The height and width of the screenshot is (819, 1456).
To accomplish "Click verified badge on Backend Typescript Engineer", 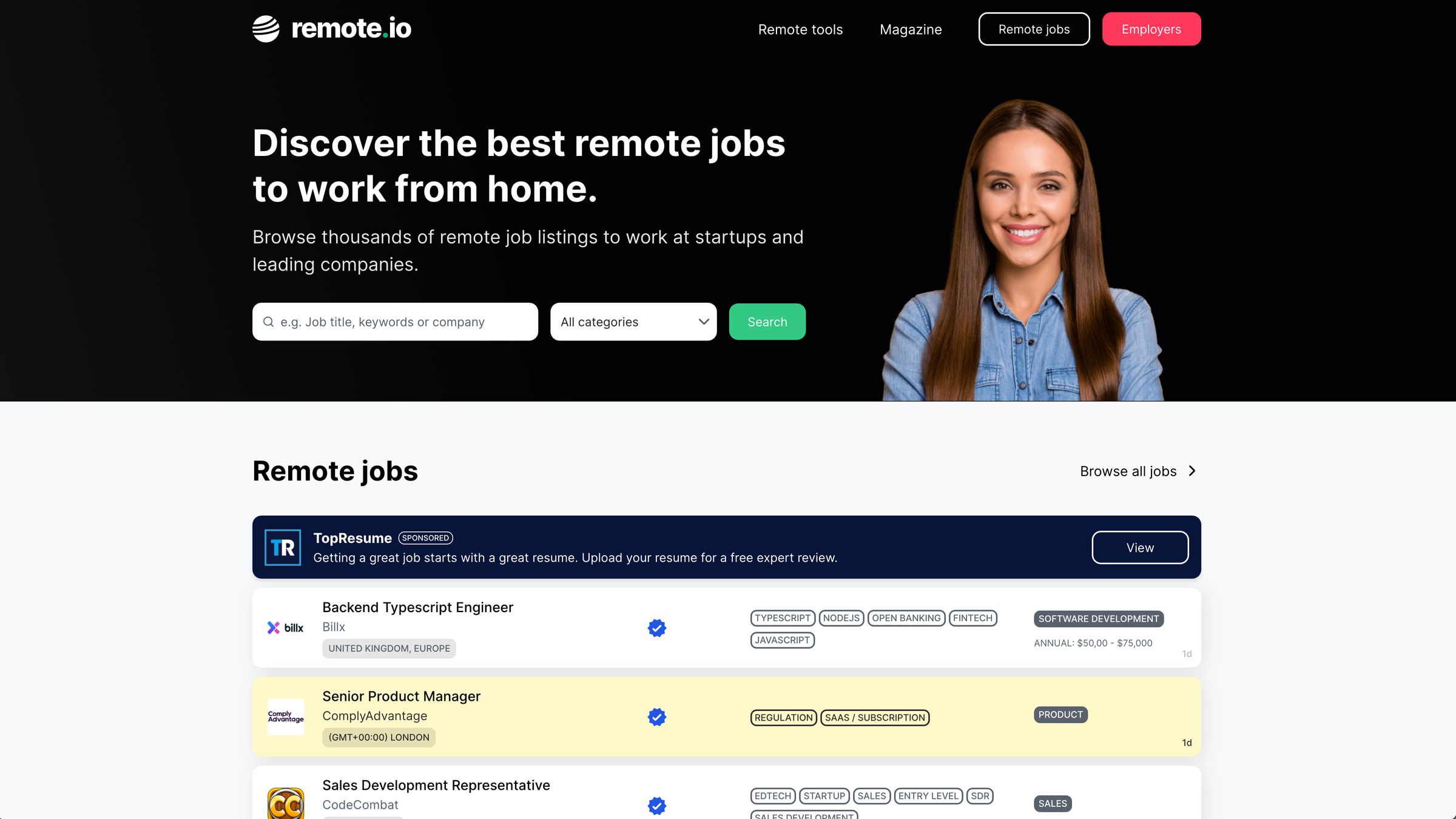I will (656, 628).
